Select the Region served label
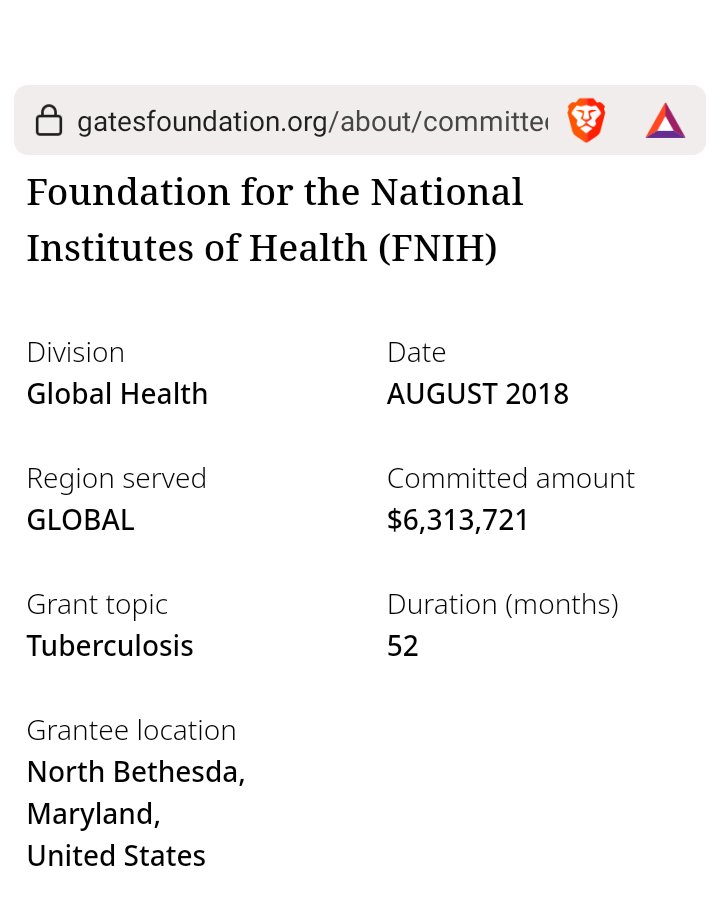720x924 pixels. click(116, 478)
